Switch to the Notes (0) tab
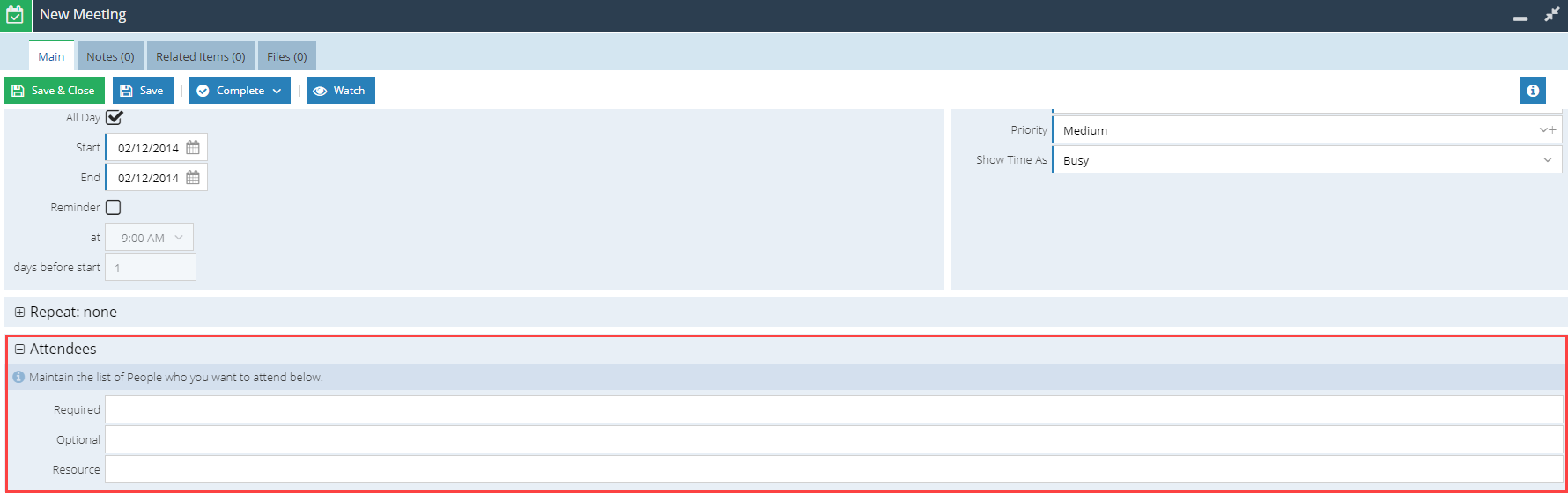1568x493 pixels. tap(110, 56)
